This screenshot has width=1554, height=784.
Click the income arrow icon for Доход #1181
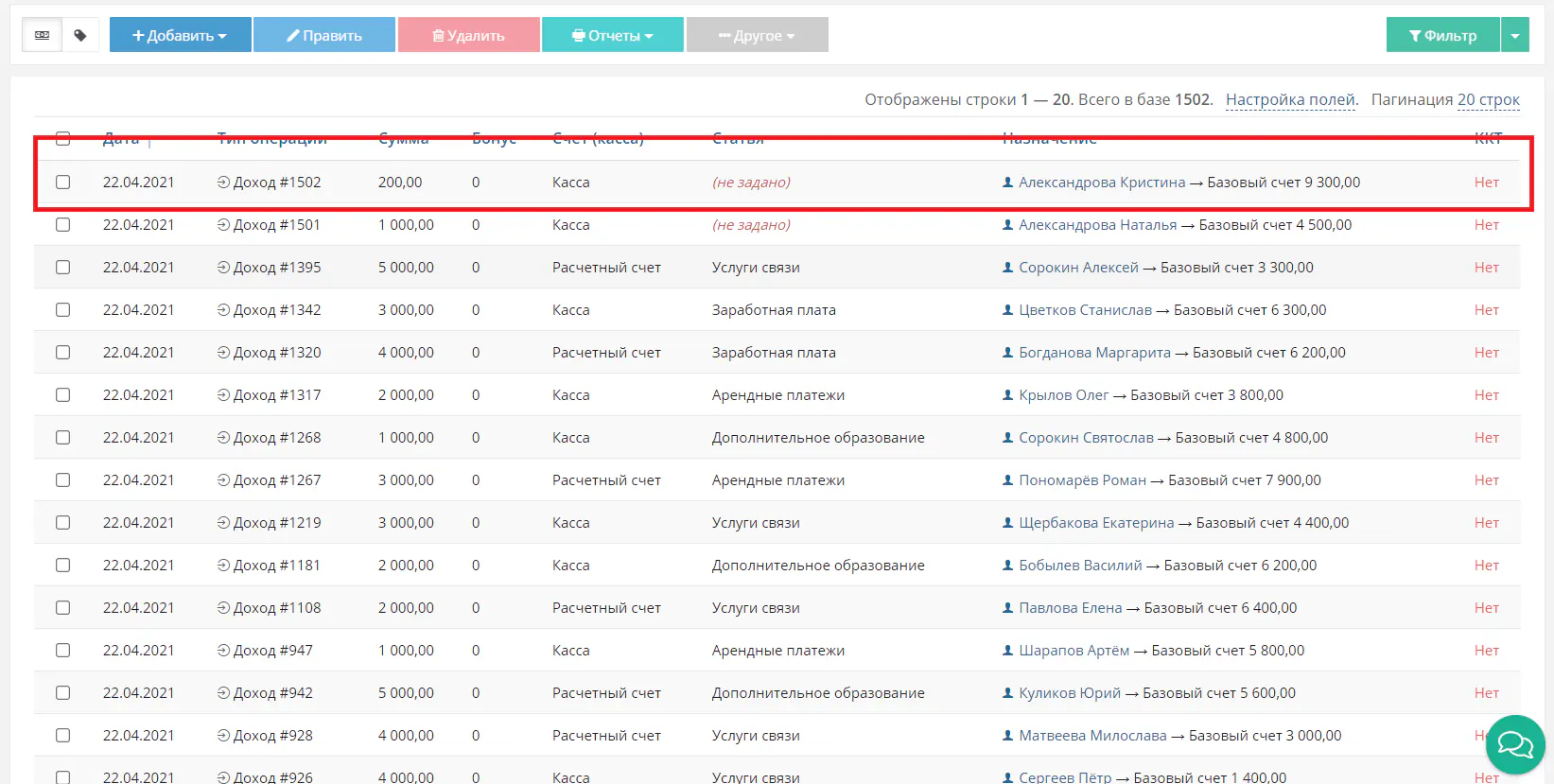[x=223, y=566]
